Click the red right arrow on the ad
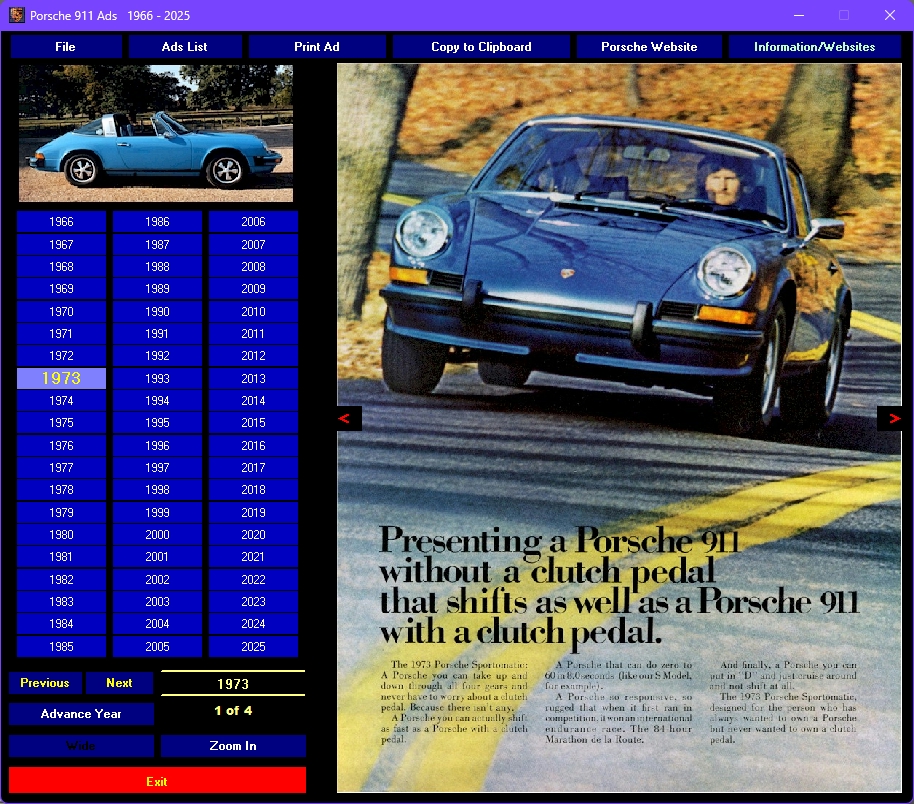914x804 pixels. coord(890,418)
